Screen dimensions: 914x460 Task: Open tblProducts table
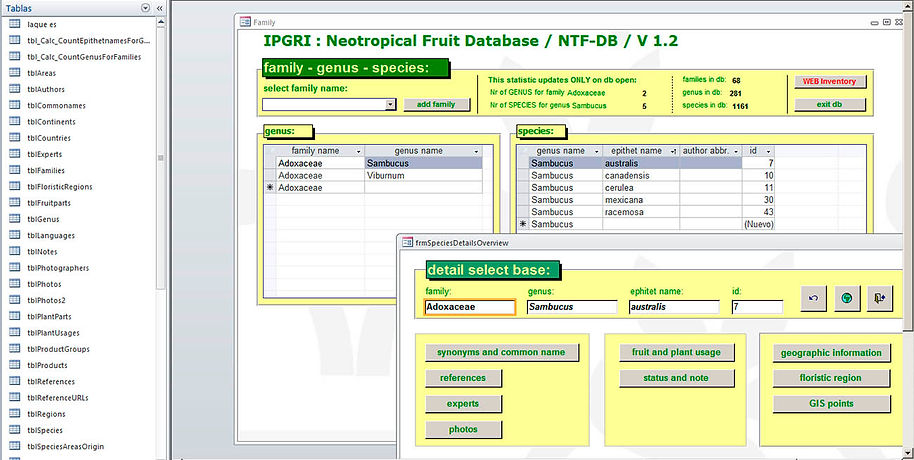pyautogui.click(x=47, y=366)
